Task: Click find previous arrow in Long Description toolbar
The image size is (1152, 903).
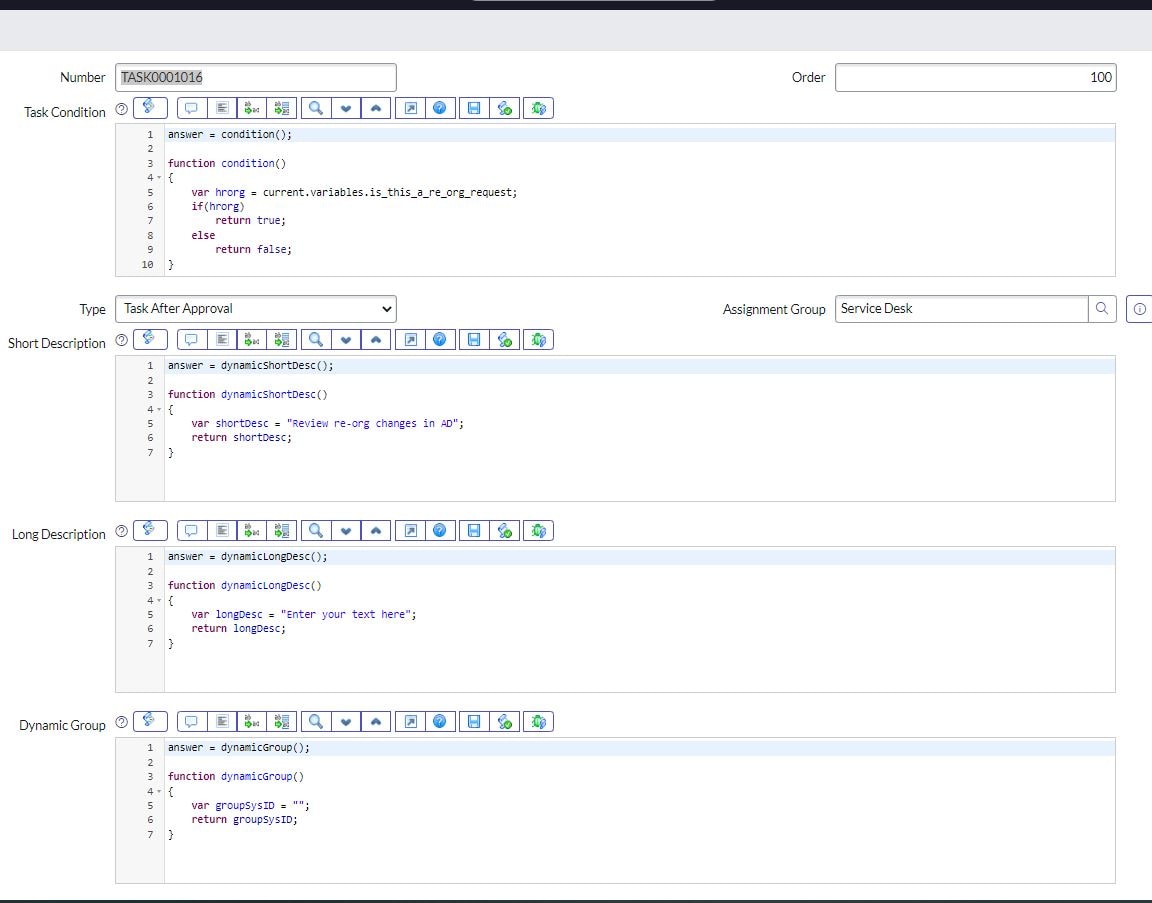Action: [x=375, y=530]
